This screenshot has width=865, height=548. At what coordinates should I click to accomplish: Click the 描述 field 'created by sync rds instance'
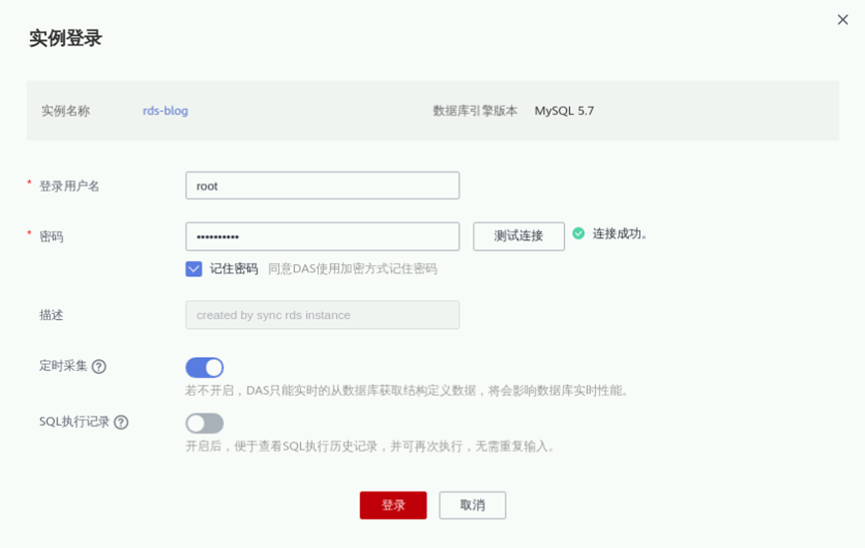(322, 315)
